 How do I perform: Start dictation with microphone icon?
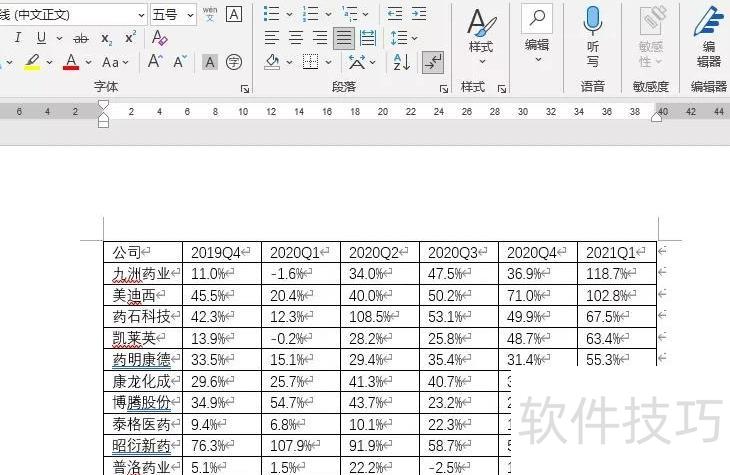[x=593, y=34]
